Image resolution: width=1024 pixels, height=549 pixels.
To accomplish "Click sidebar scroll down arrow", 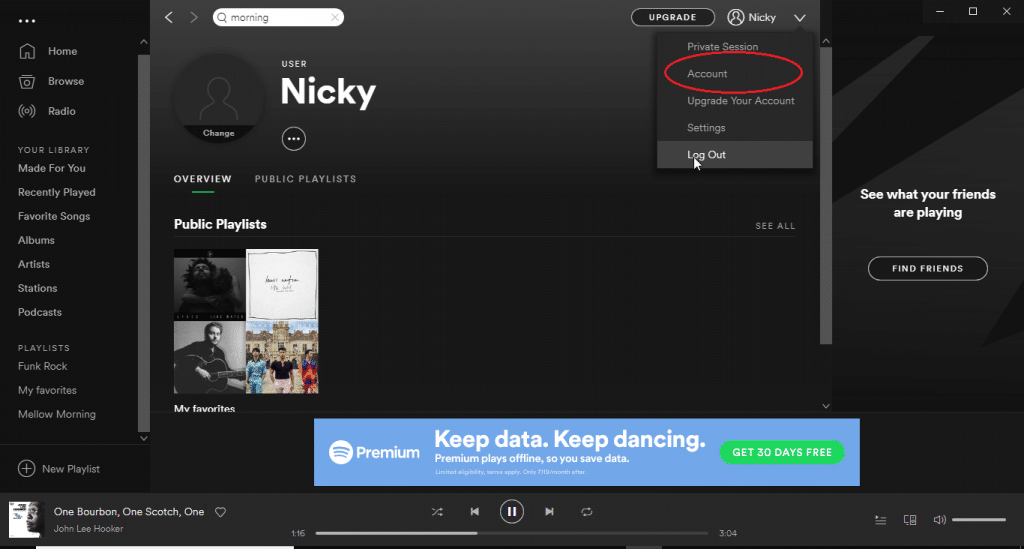I will click(x=144, y=438).
